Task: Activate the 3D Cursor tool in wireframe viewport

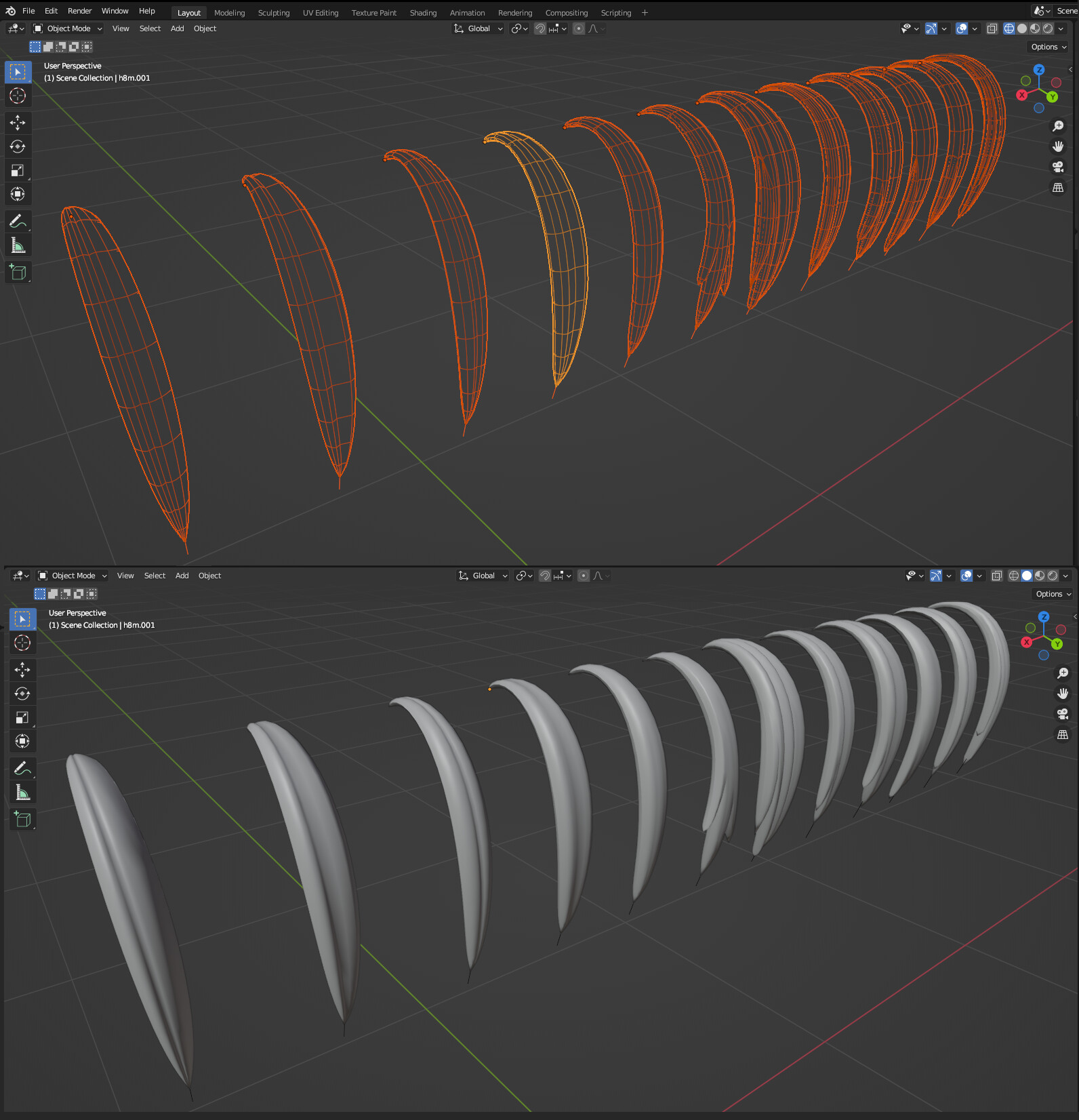Action: pos(18,96)
